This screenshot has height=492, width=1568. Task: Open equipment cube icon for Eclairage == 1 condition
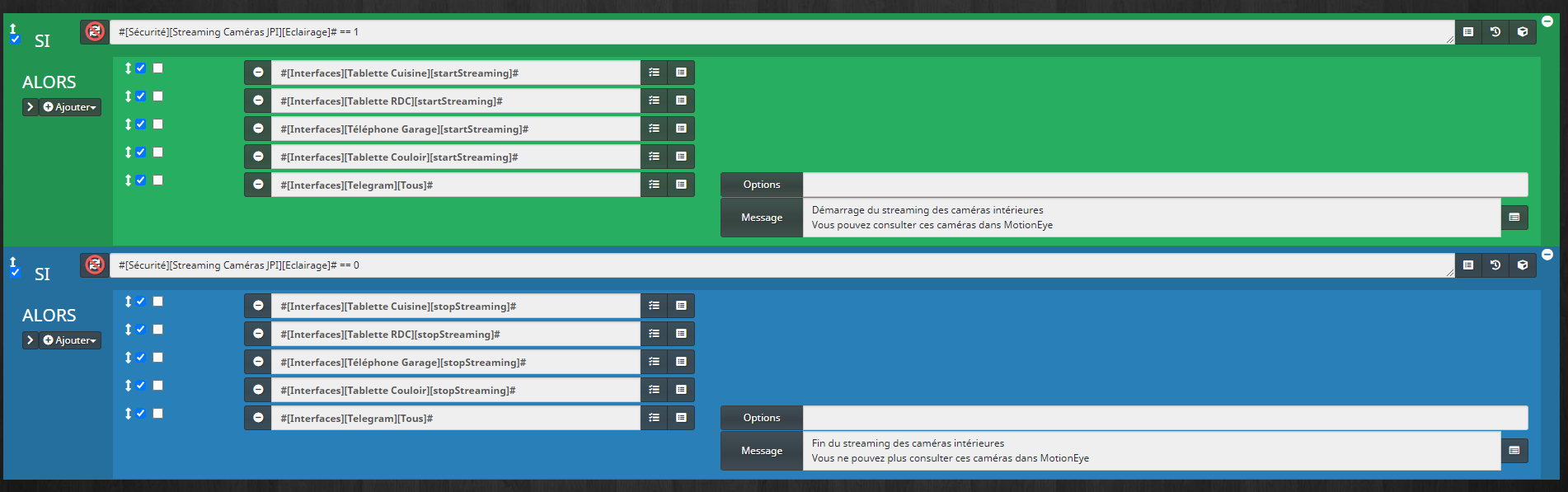coord(1523,32)
